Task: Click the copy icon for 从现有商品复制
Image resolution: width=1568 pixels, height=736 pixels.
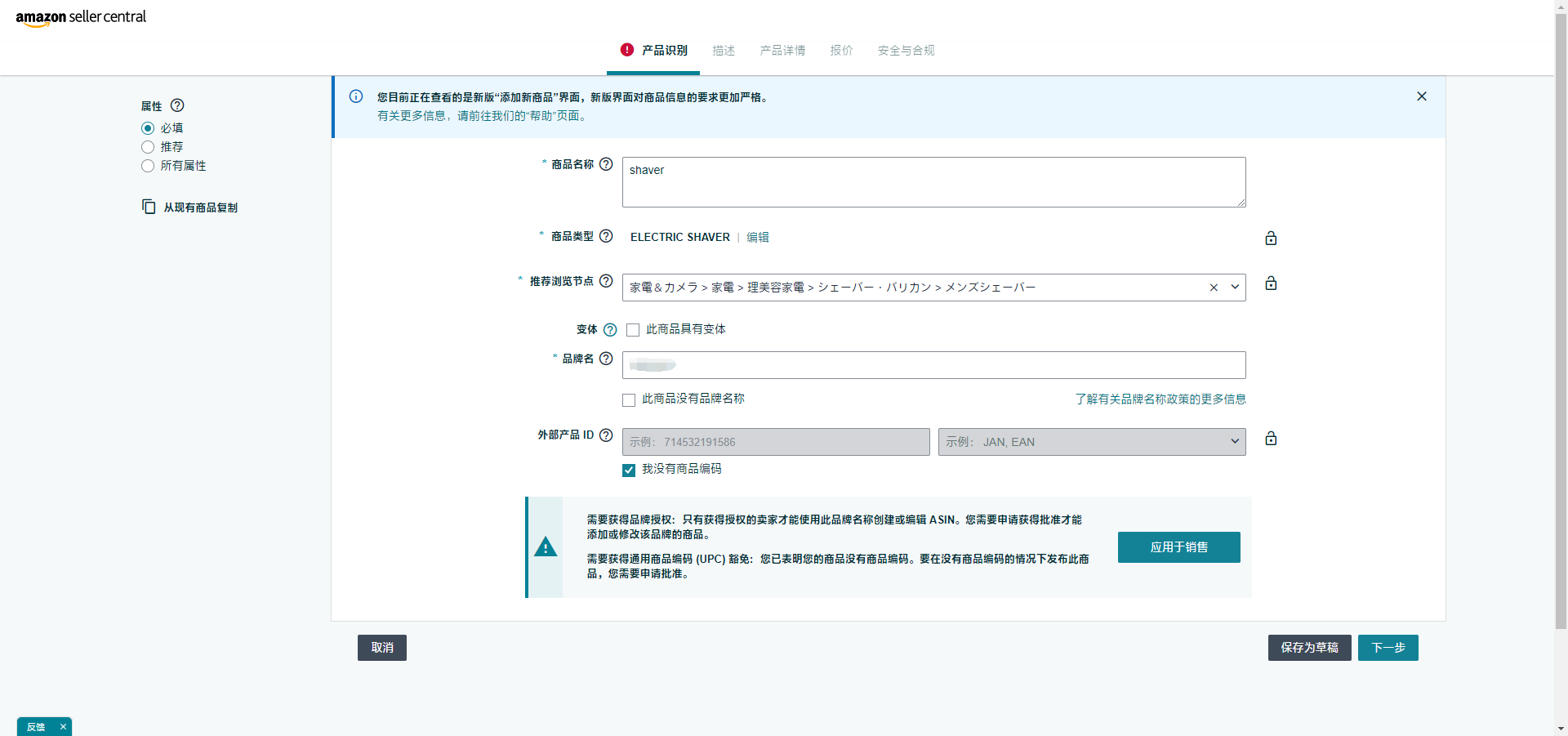Action: 149,207
